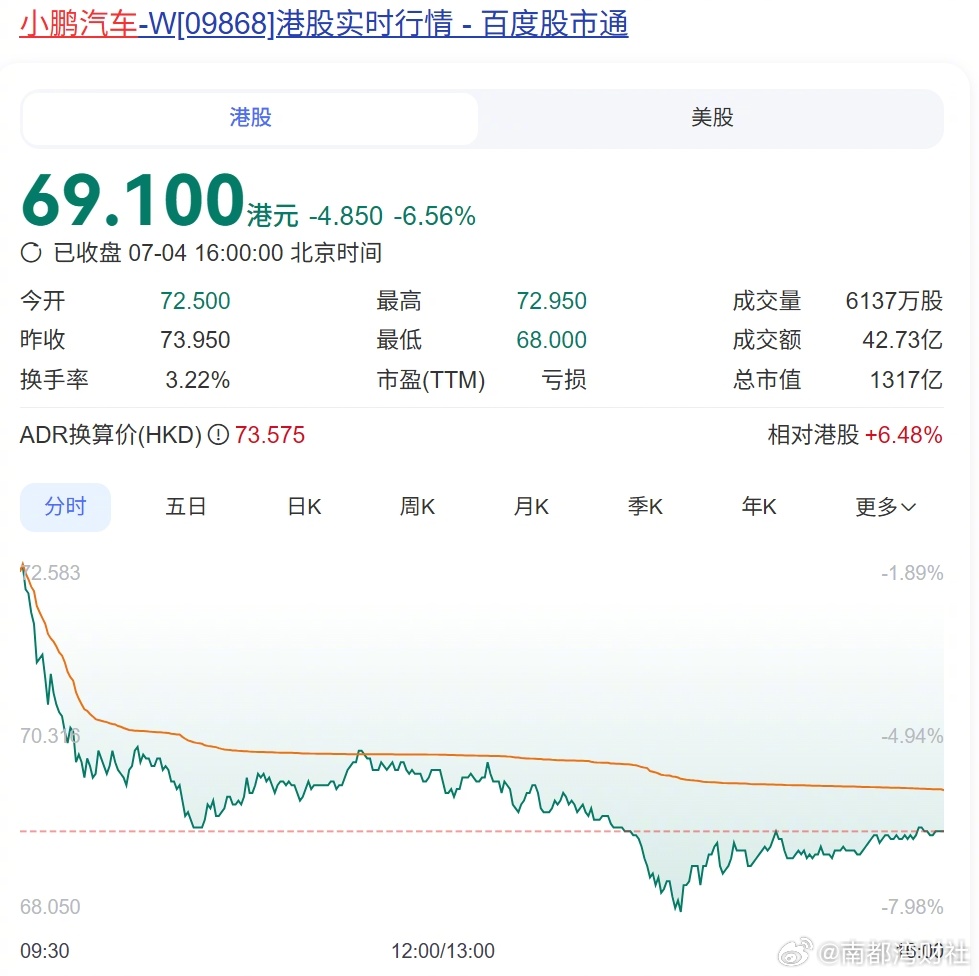Click the -7.98% chart axis label
The height and width of the screenshot is (976, 979).
912,907
